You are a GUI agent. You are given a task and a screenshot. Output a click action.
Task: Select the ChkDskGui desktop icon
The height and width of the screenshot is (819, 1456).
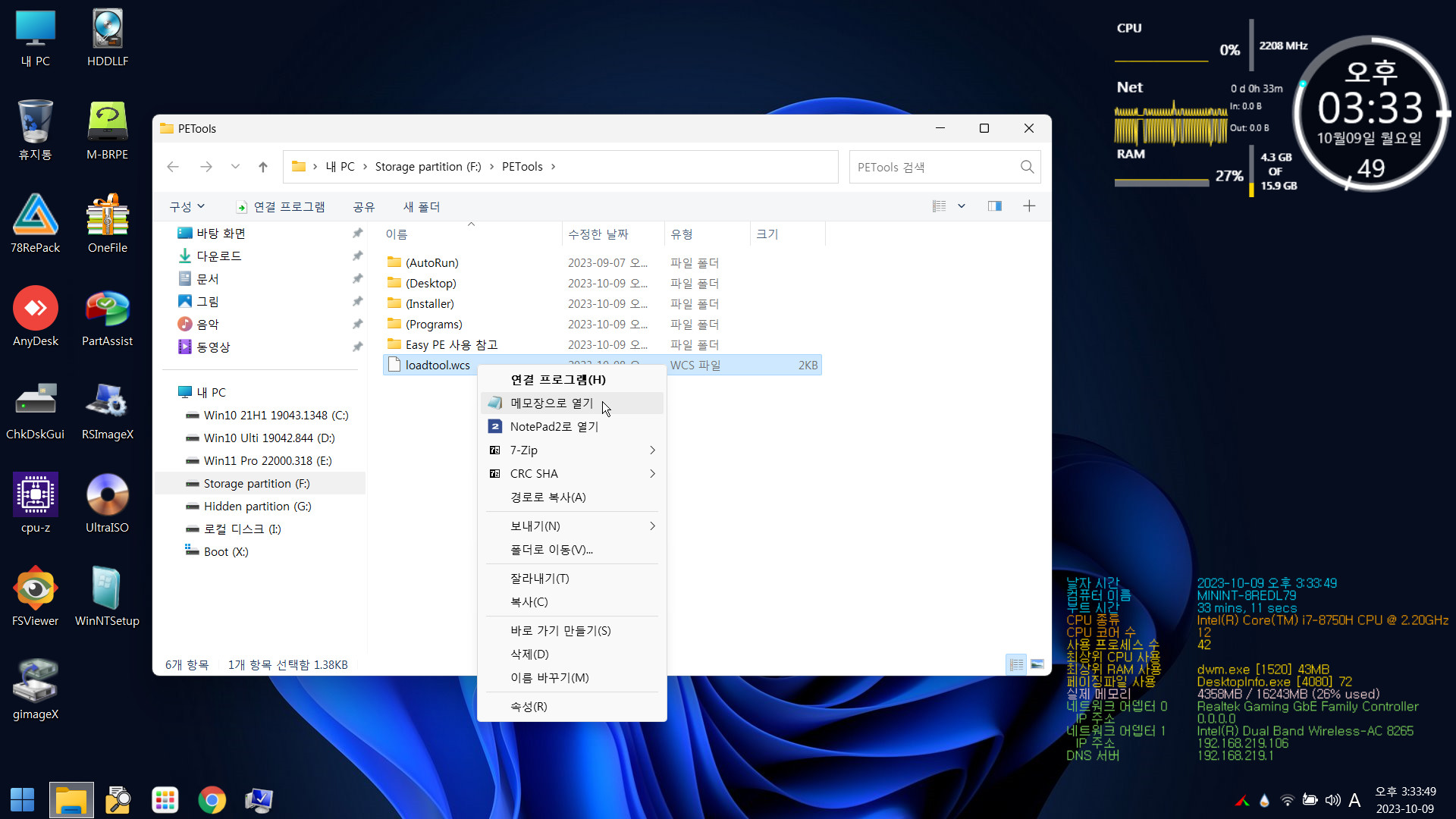point(35,411)
